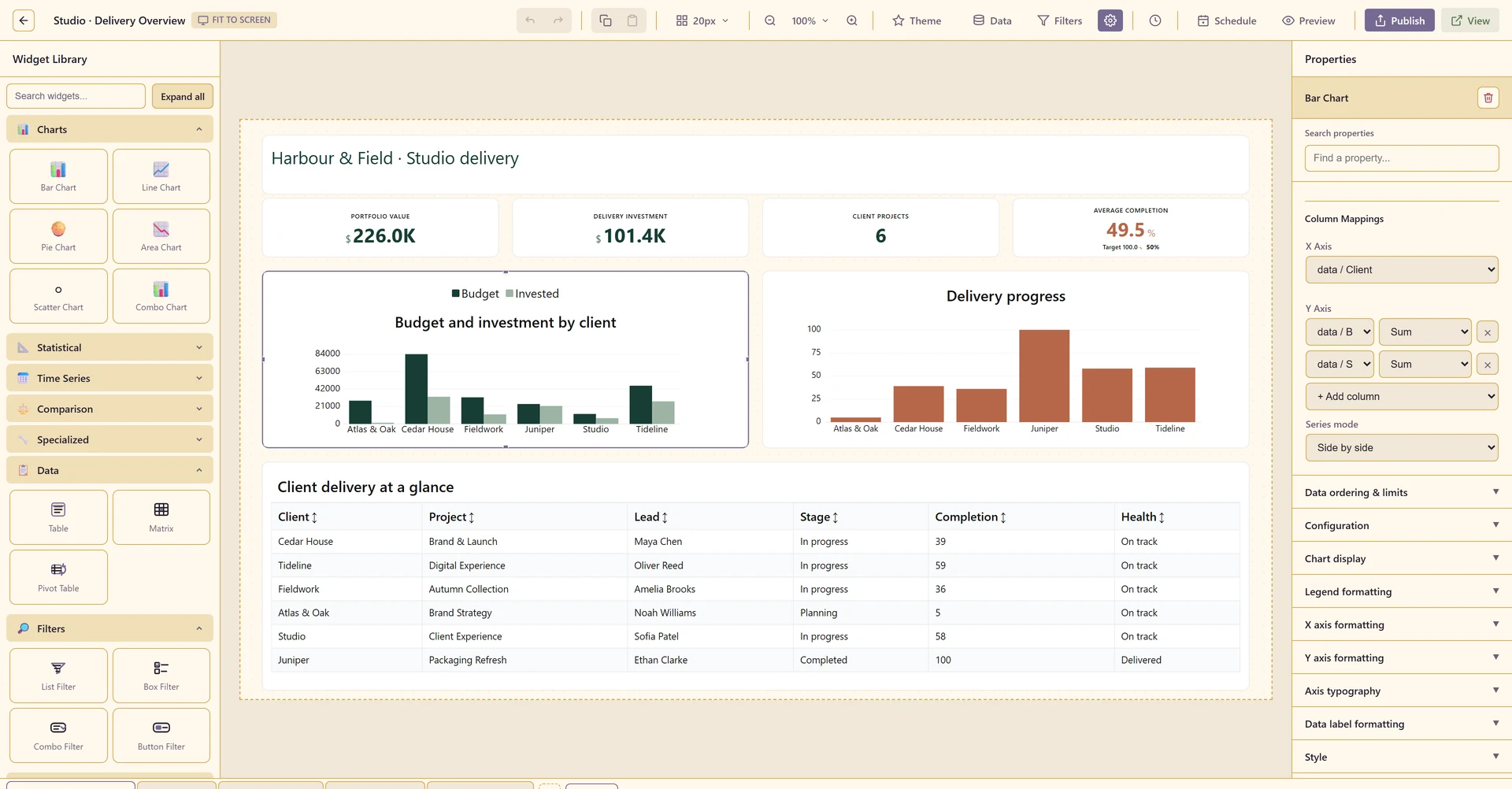Expand Data ordering & limits section
The height and width of the screenshot is (789, 1512).
1402,492
